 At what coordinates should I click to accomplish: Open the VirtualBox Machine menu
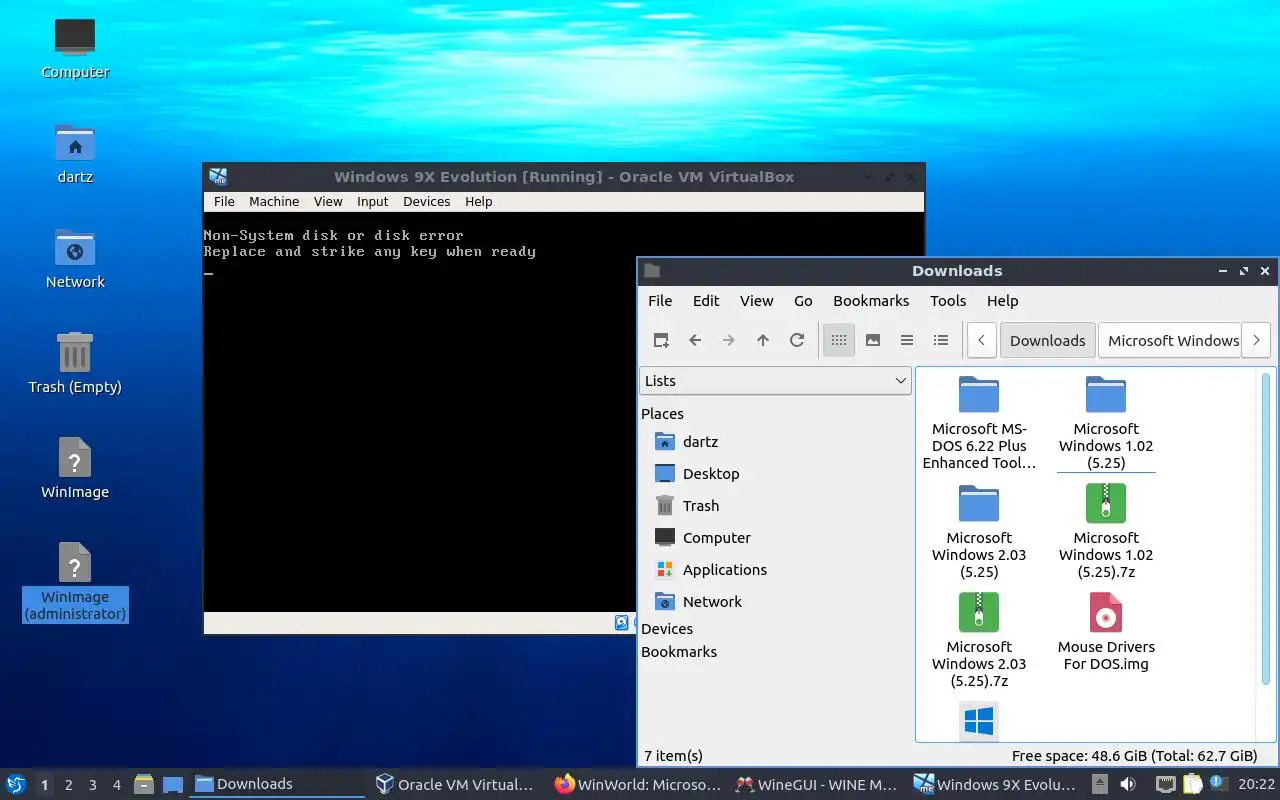coord(274,201)
